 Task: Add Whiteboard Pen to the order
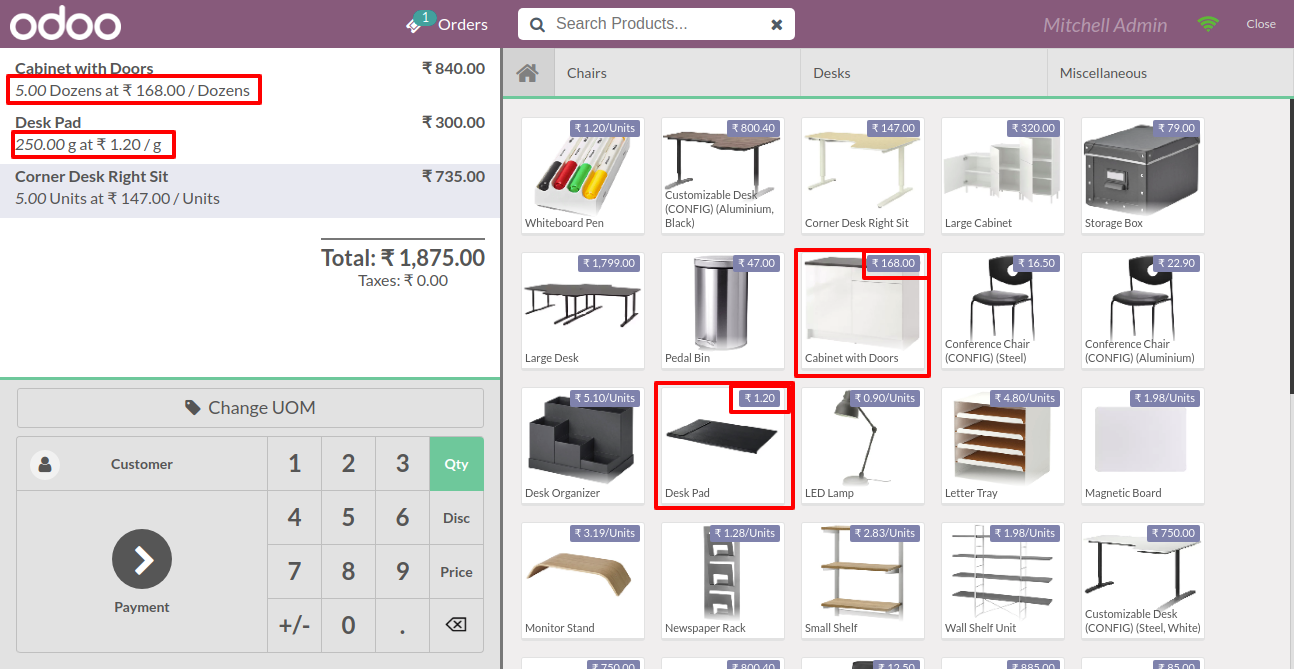click(x=583, y=176)
